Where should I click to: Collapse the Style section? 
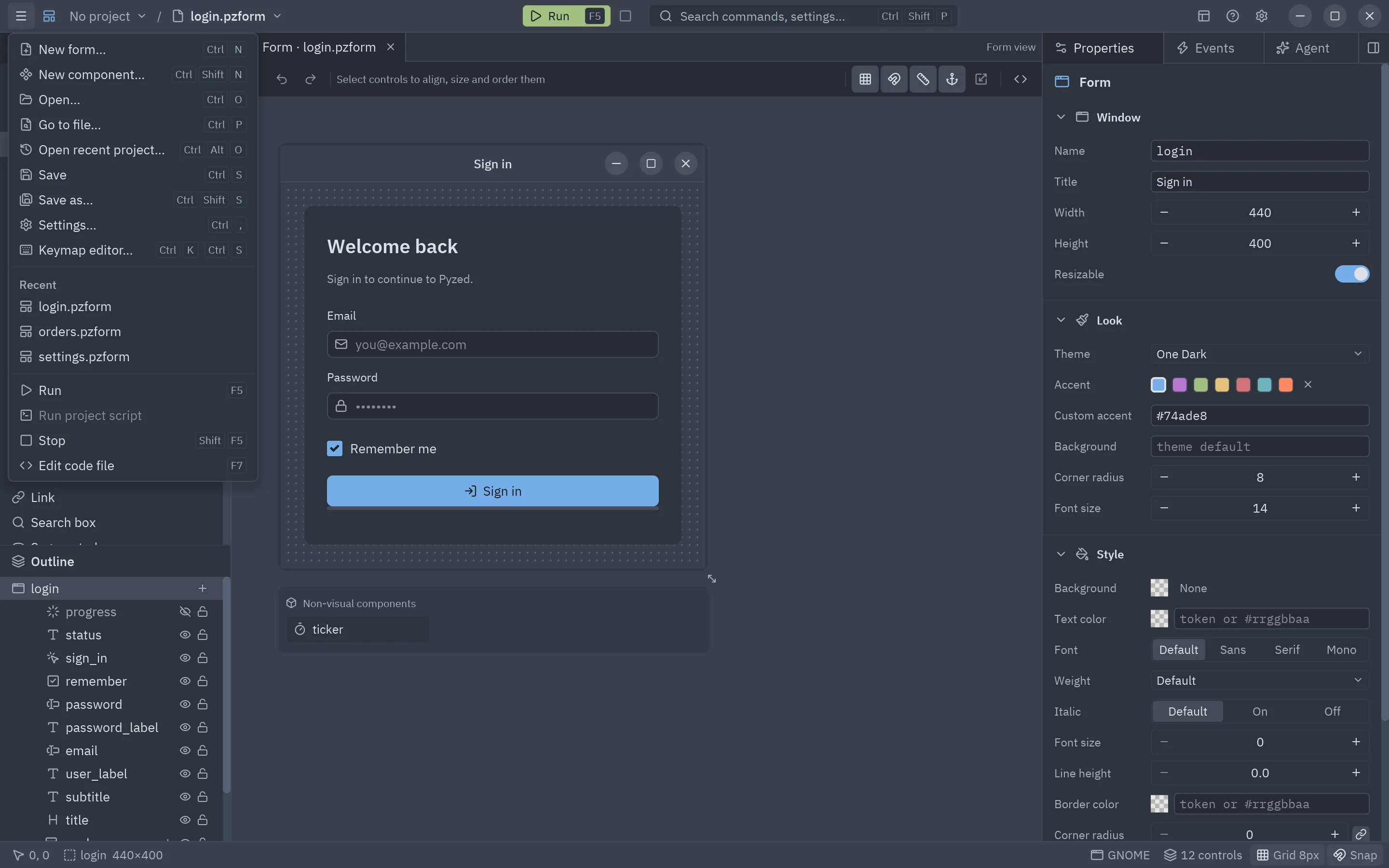tap(1061, 554)
